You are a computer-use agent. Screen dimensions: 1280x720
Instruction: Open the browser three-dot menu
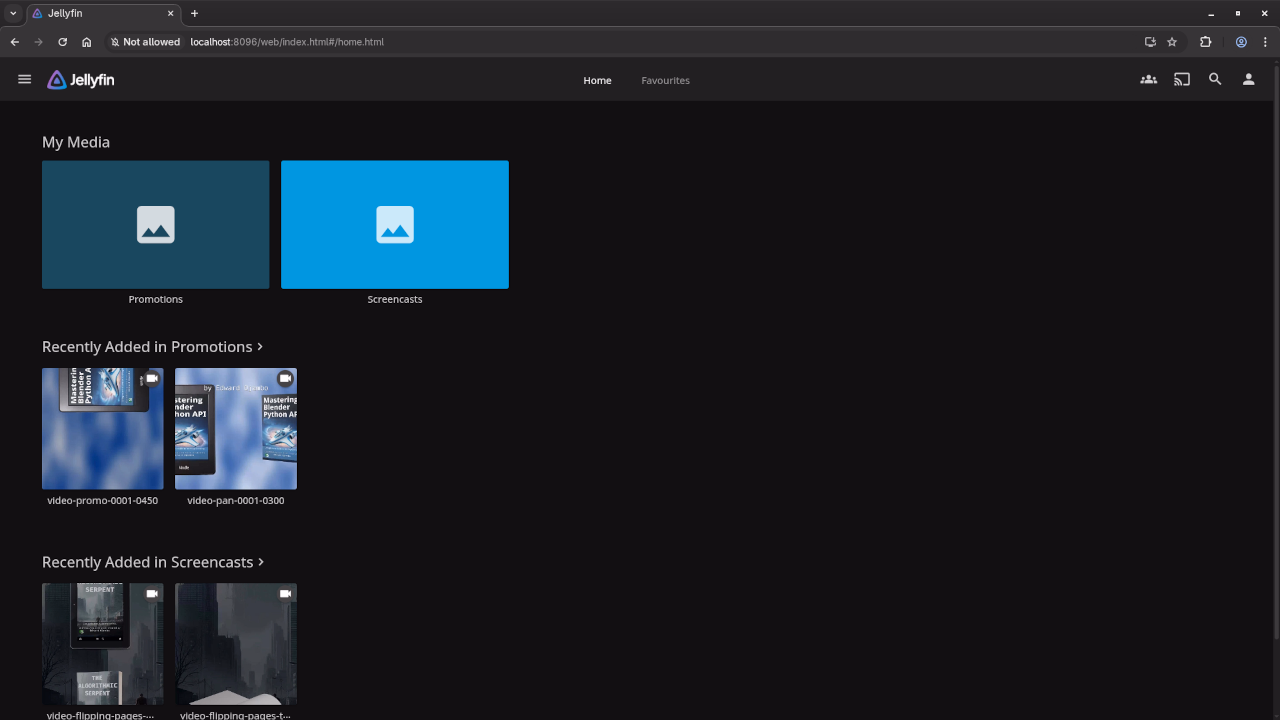1265,42
